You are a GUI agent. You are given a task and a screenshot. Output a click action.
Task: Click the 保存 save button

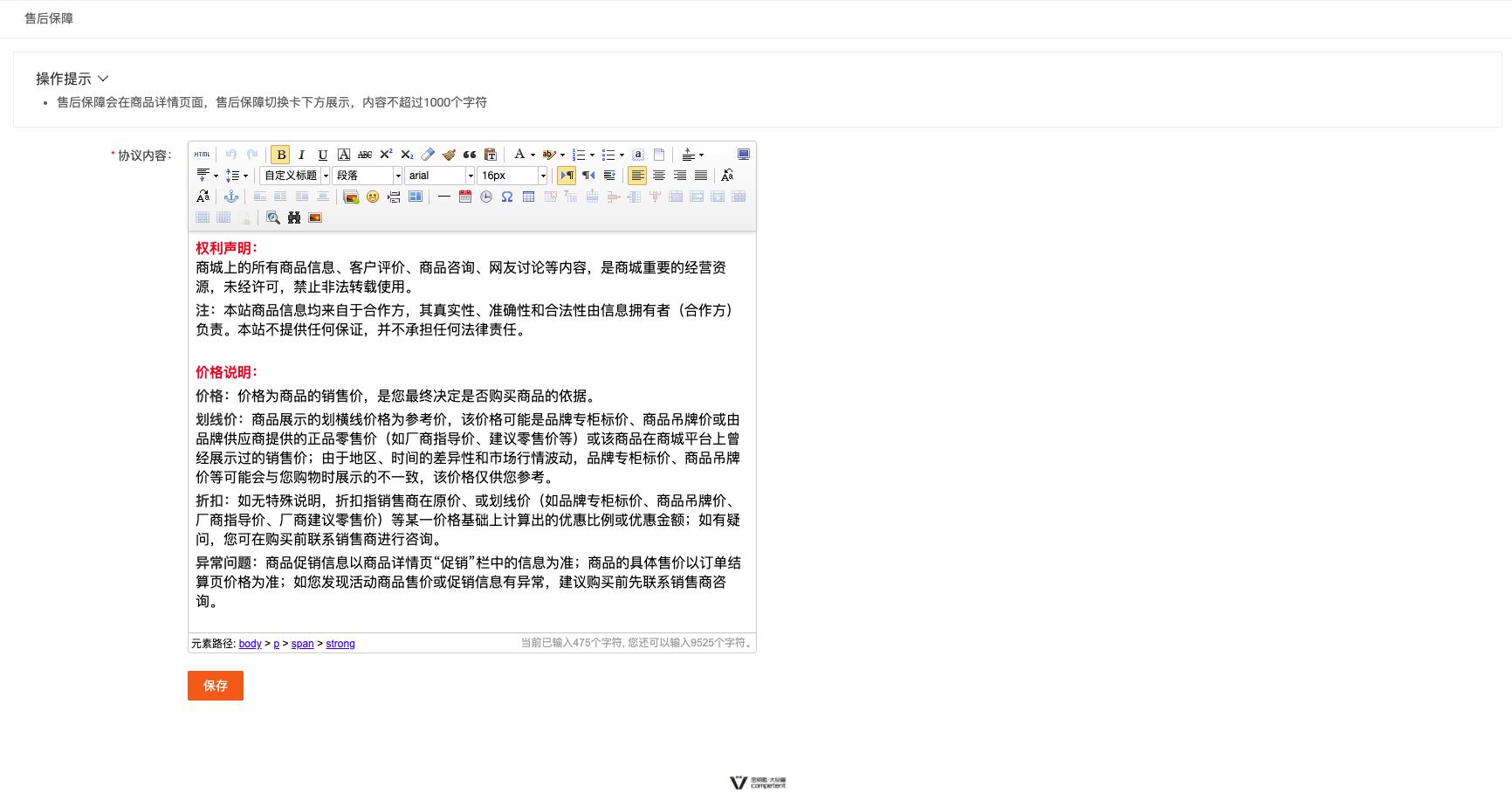[x=216, y=686]
